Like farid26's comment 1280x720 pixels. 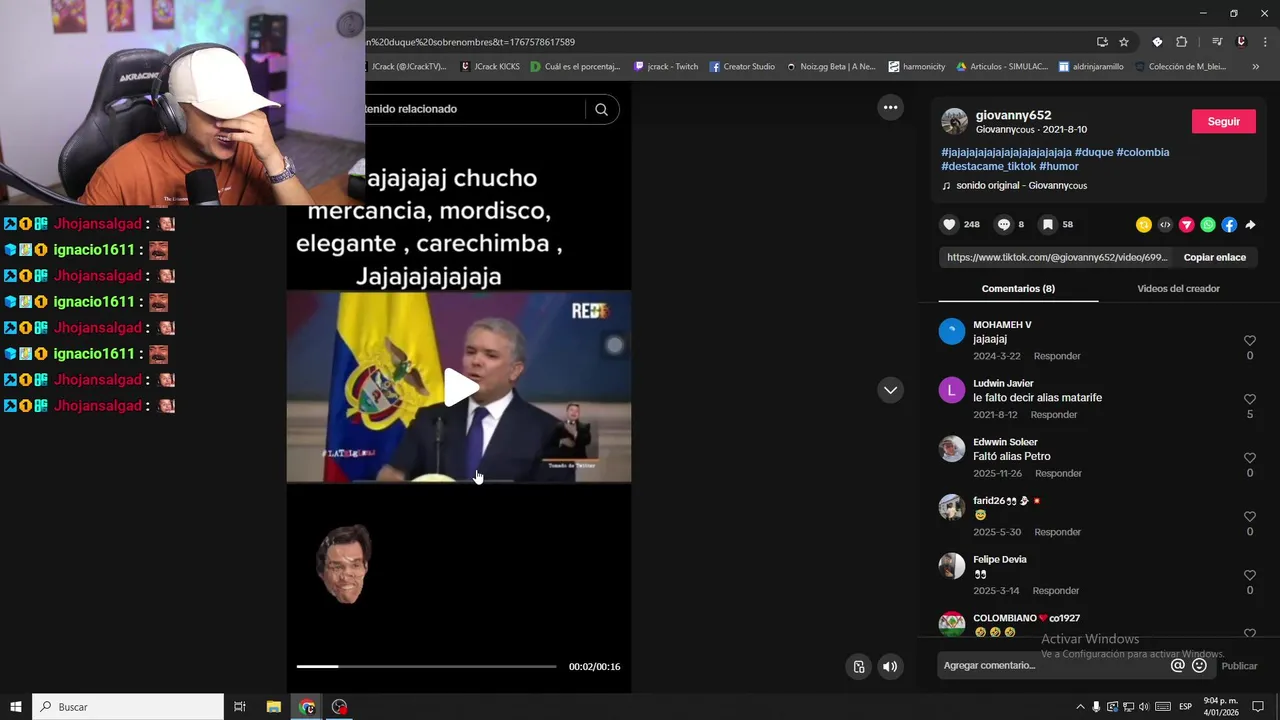(x=1250, y=517)
